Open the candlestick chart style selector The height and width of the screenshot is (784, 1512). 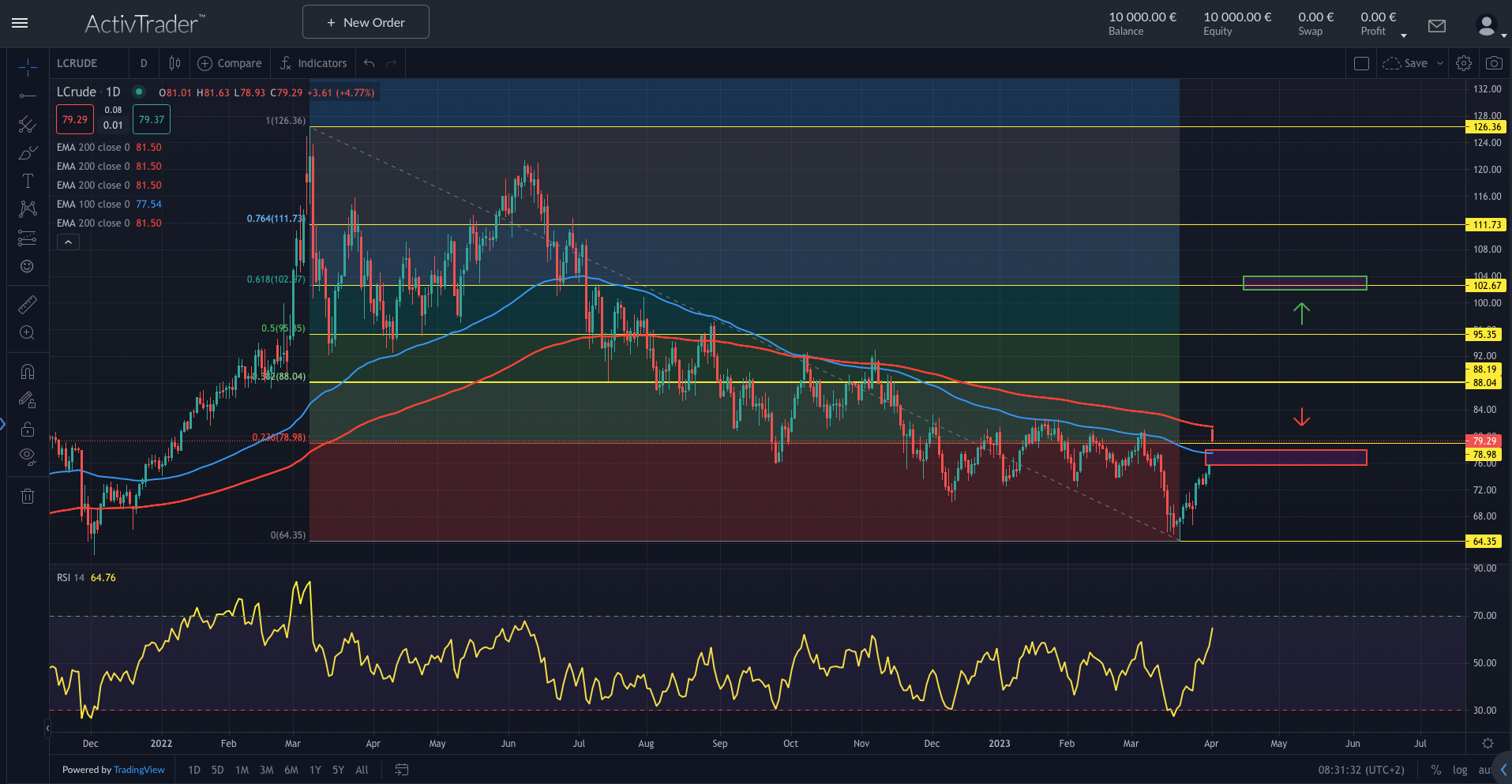[174, 63]
